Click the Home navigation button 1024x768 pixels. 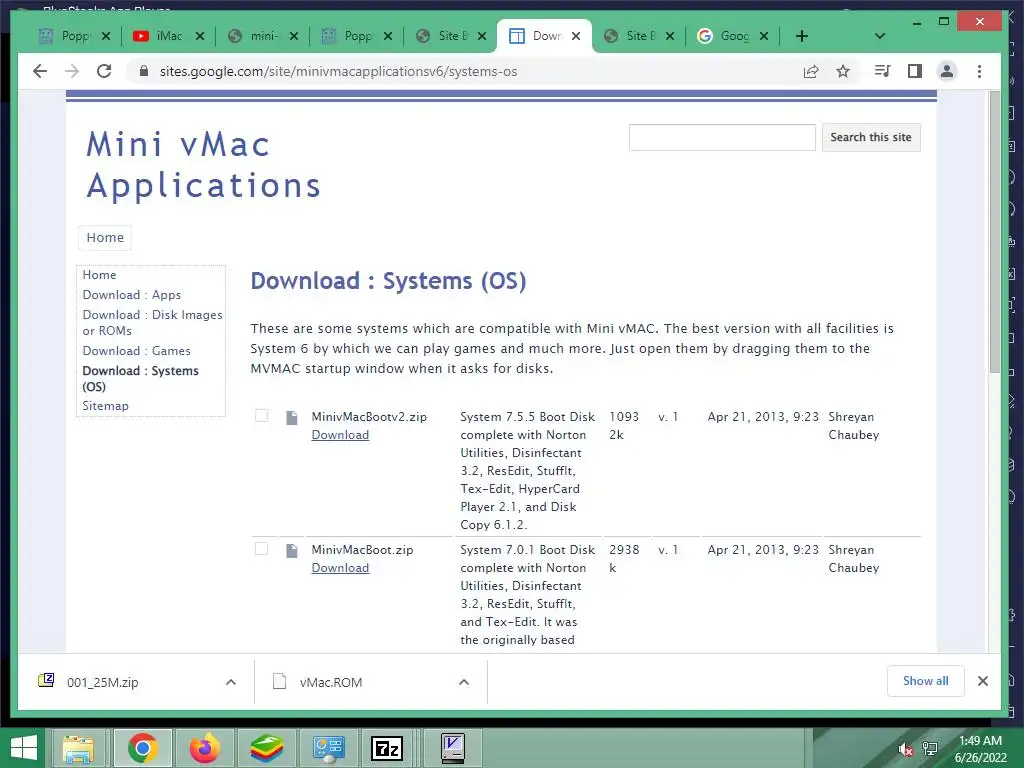[104, 237]
